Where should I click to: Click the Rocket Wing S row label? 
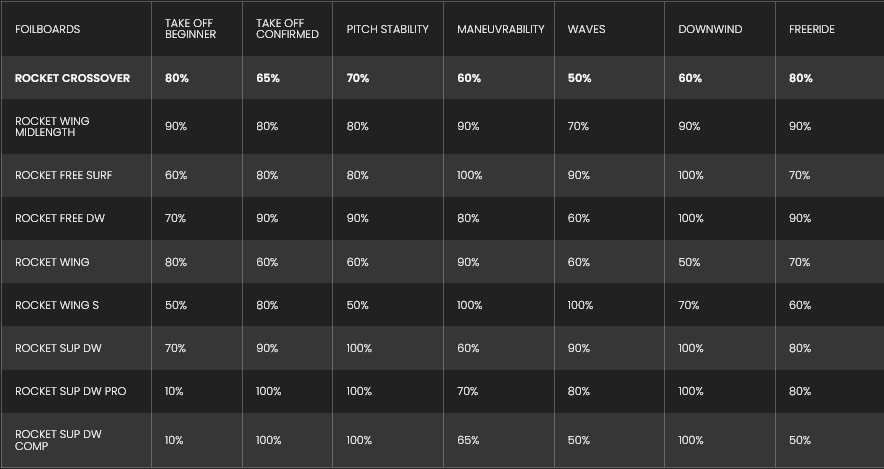[56, 305]
